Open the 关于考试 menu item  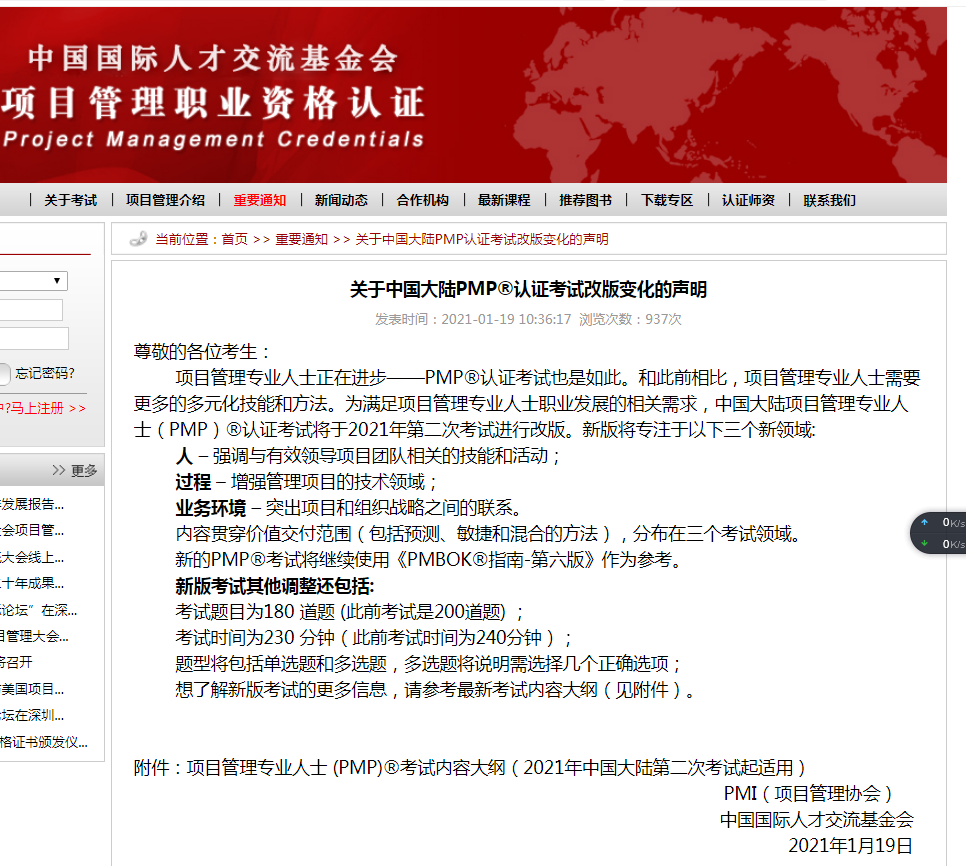click(70, 200)
